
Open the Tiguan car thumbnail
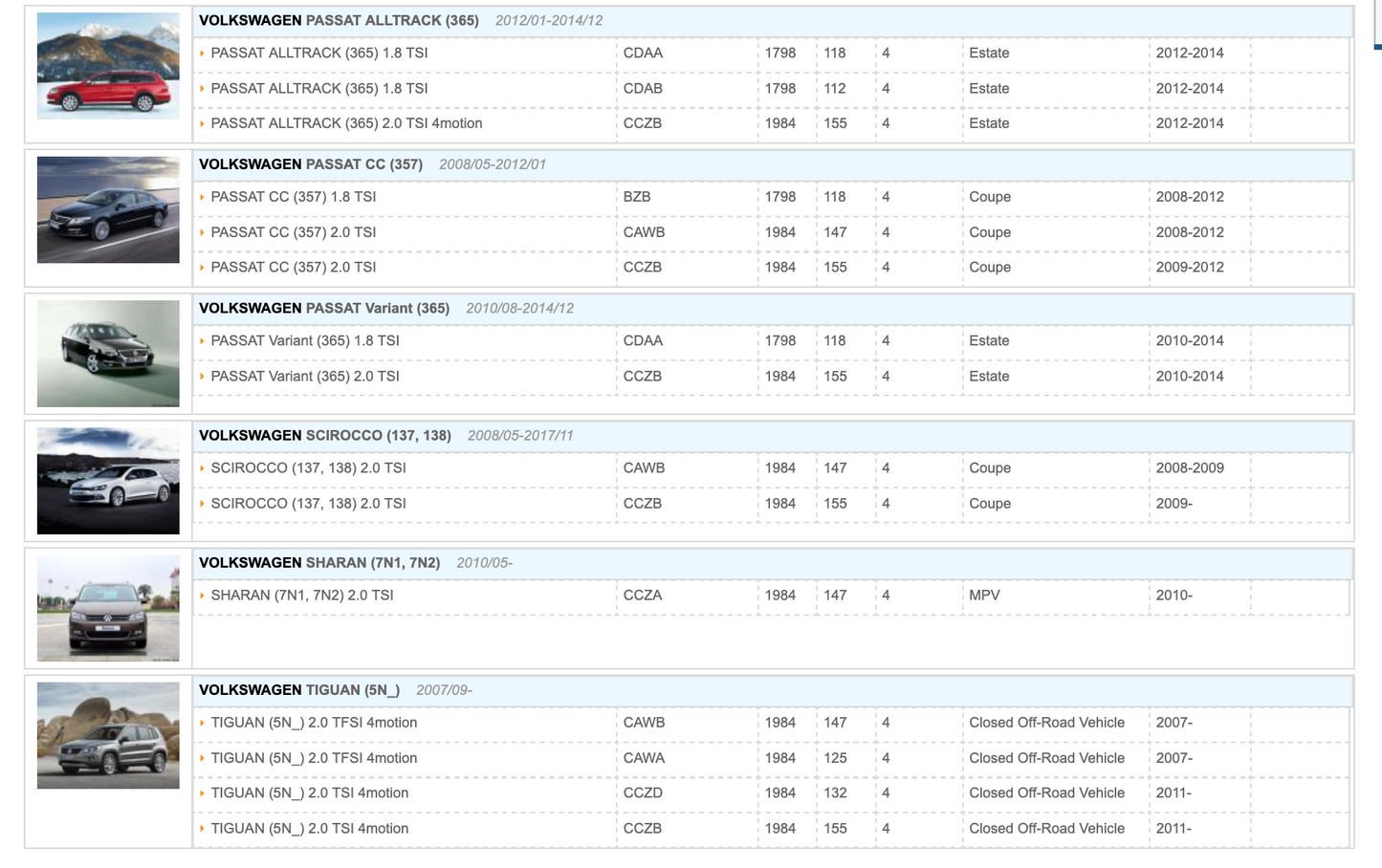(108, 735)
